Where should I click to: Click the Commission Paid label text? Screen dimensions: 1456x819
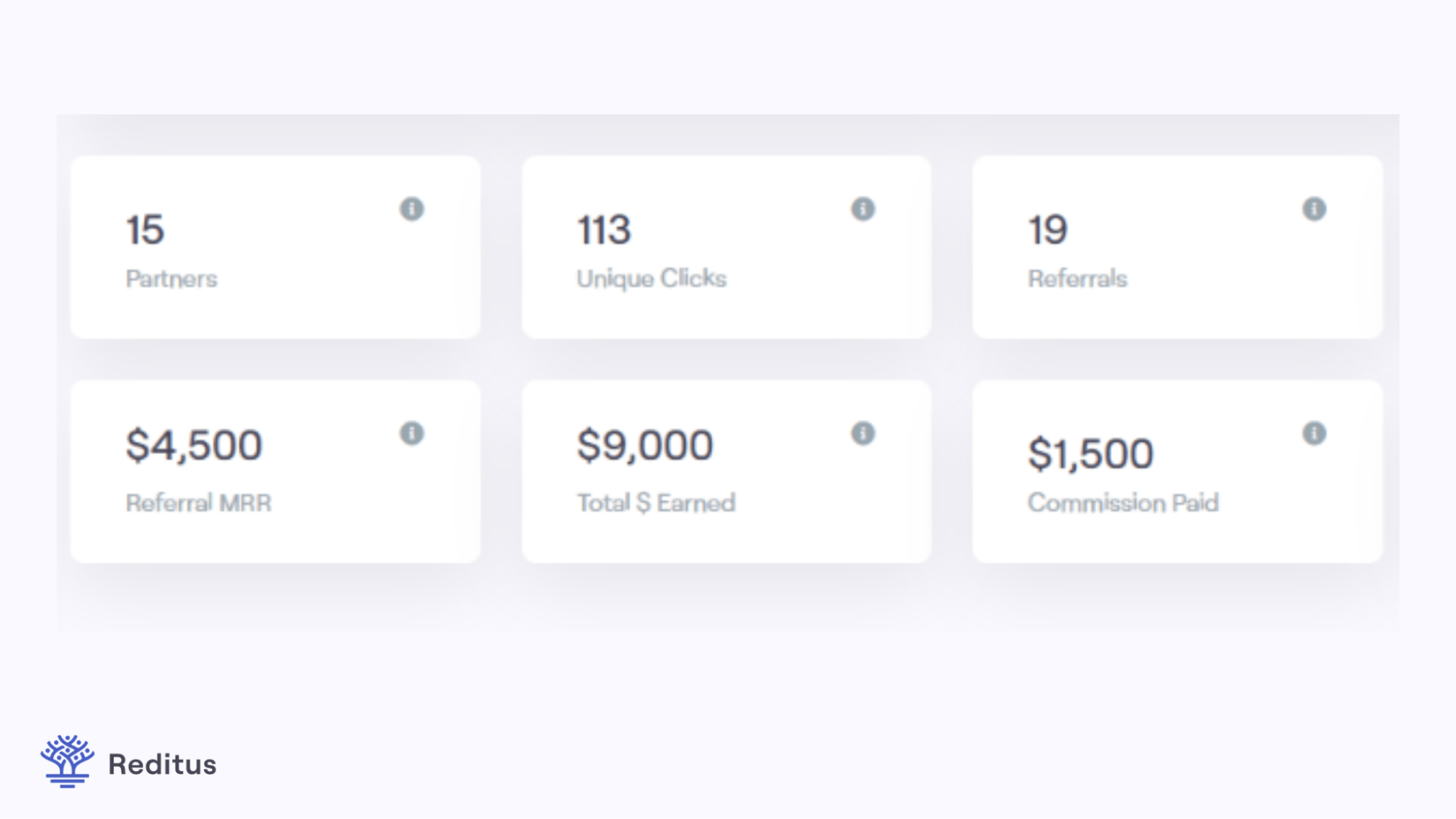(x=1124, y=502)
